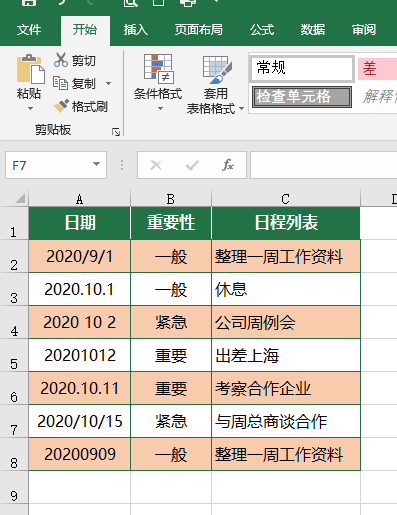Image resolution: width=397 pixels, height=515 pixels.
Task: Switch to the 数据 data tab
Action: (x=313, y=30)
